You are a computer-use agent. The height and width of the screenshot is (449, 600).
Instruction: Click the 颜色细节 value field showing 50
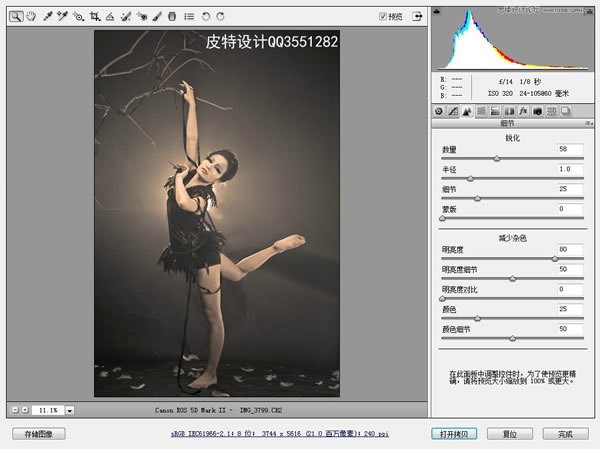570,329
